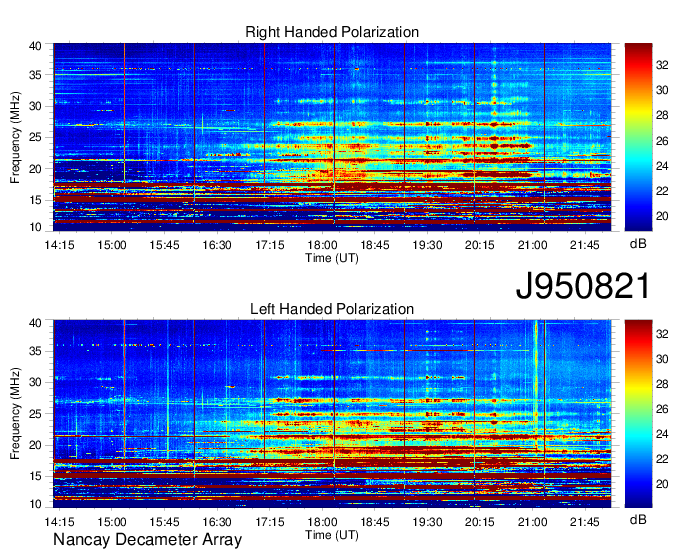Click the 20:15 tick on top time axis
Image resolution: width=680 pixels, height=552 pixels.
(480, 245)
